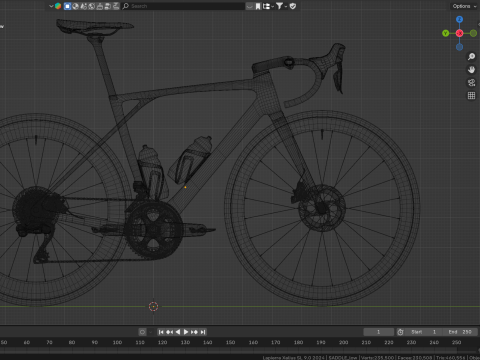The height and width of the screenshot is (360, 480).
Task: Click inside the Search field
Action: click(183, 6)
